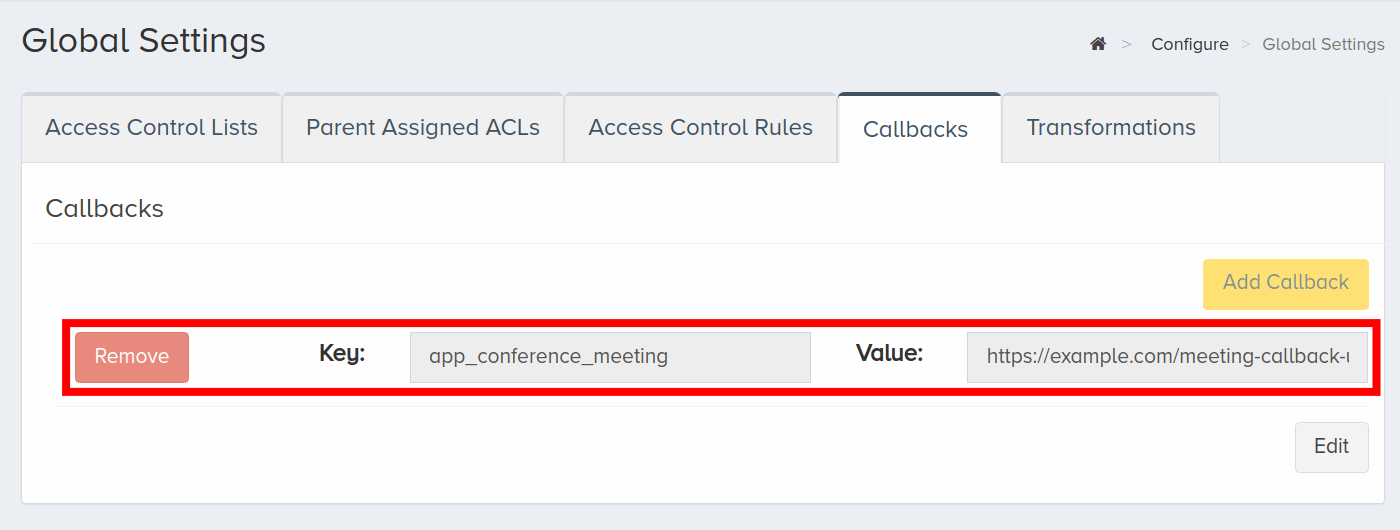Go to the Transformations tab

(x=1111, y=128)
